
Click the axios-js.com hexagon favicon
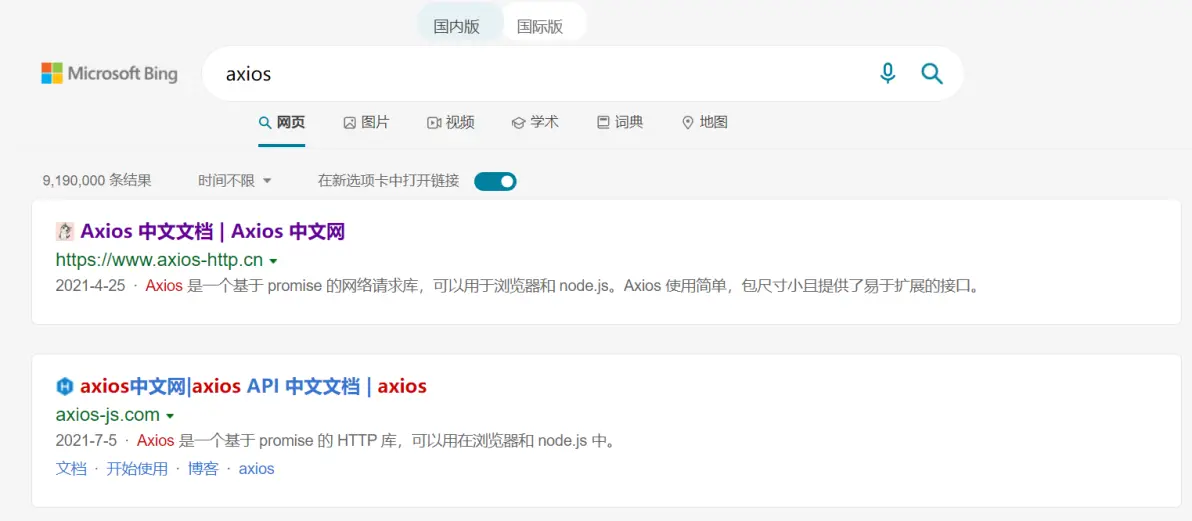pos(65,387)
